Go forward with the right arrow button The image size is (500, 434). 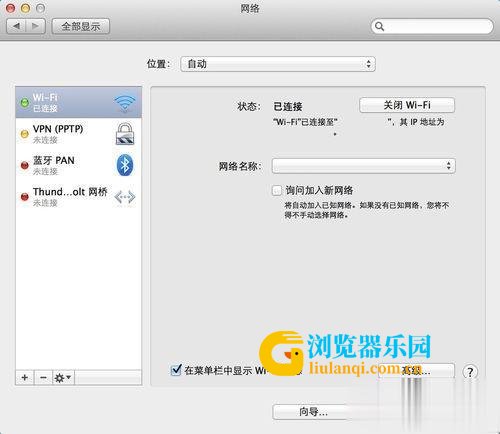tap(35, 26)
